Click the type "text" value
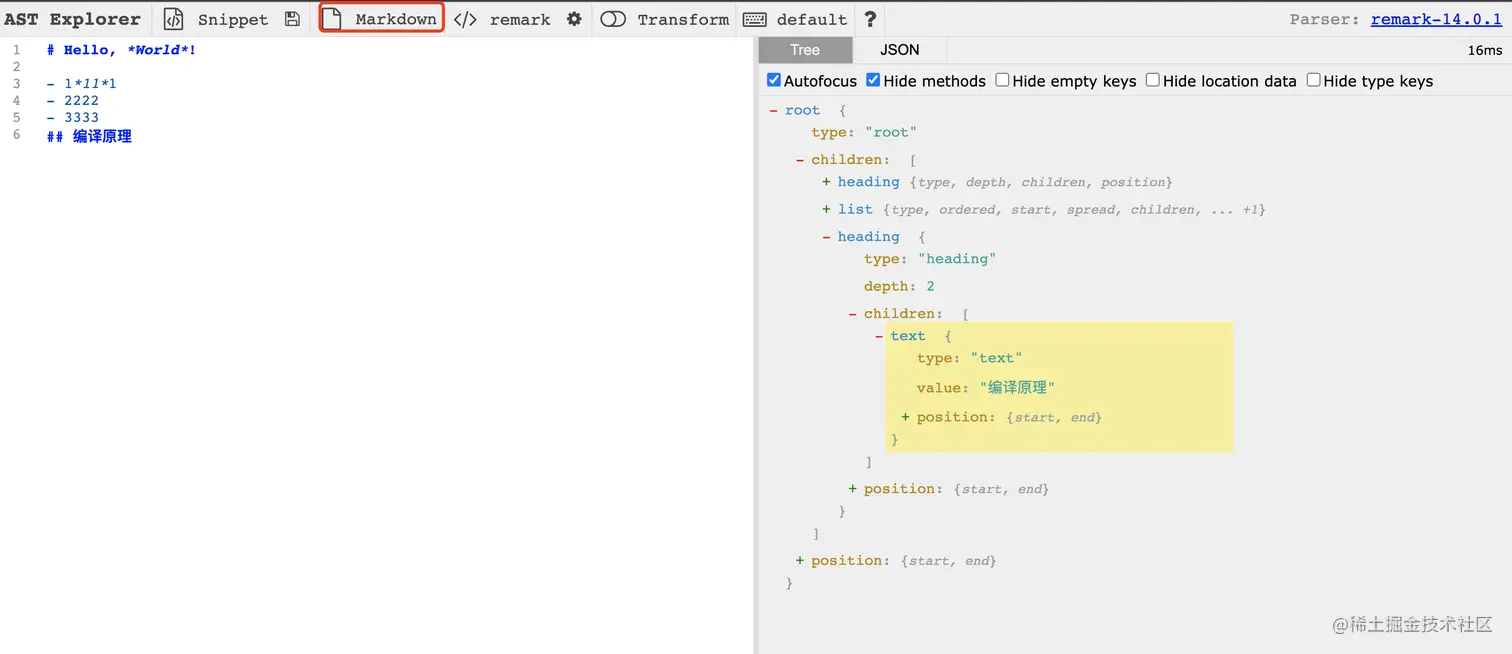1512x654 pixels. 996,358
